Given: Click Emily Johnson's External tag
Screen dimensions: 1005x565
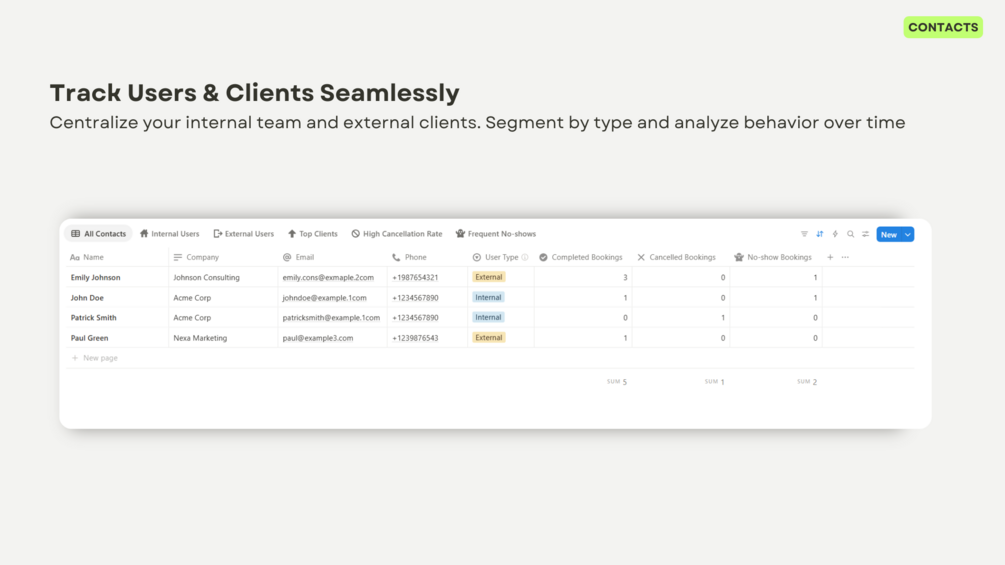Looking at the screenshot, I should click(x=488, y=277).
